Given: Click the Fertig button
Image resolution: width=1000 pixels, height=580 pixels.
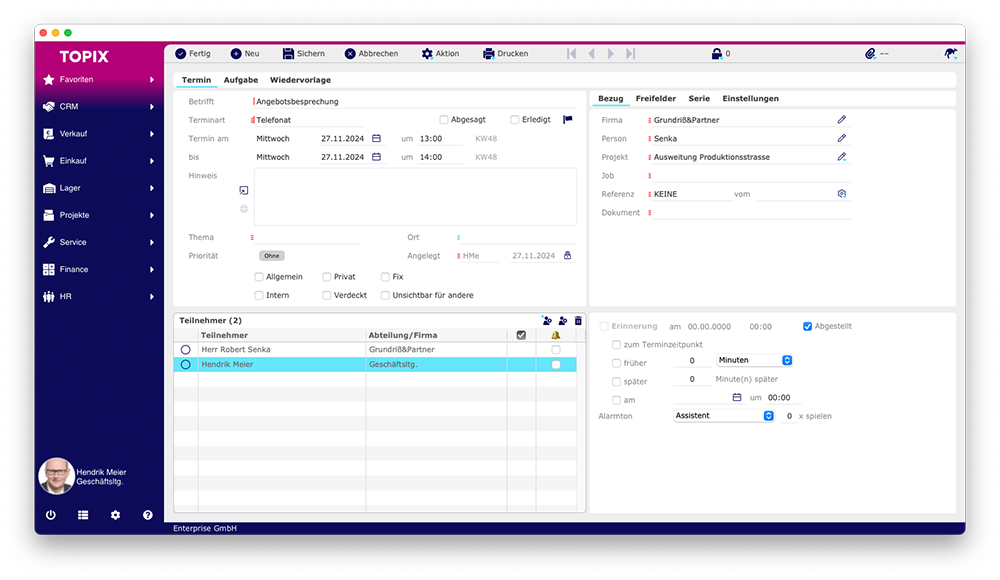Looking at the screenshot, I should [192, 54].
